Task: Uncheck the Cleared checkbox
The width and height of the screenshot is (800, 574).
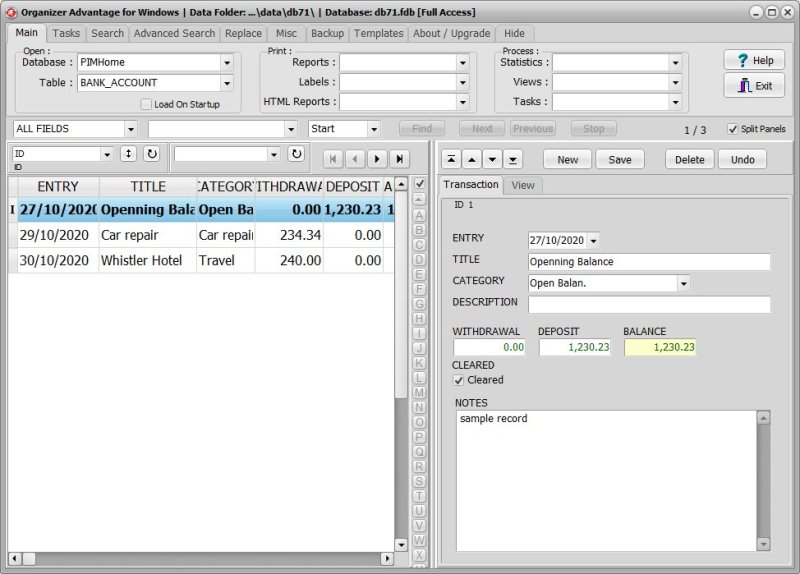Action: tap(458, 380)
